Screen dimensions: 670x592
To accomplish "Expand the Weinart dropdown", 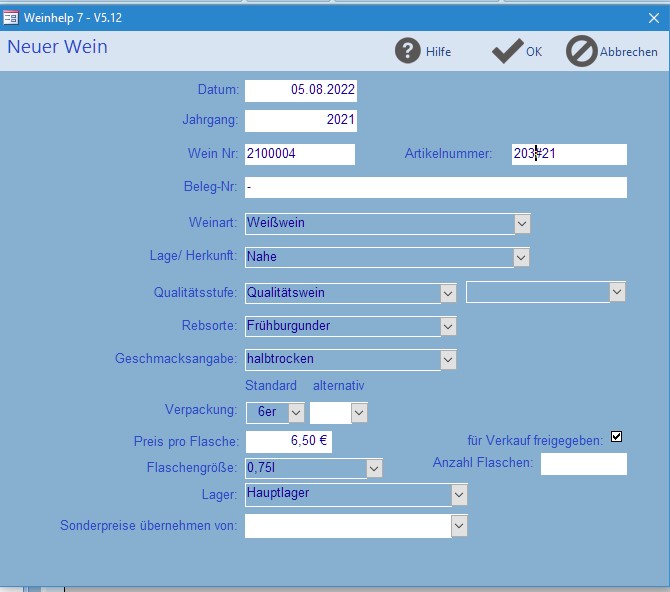I will 521,223.
